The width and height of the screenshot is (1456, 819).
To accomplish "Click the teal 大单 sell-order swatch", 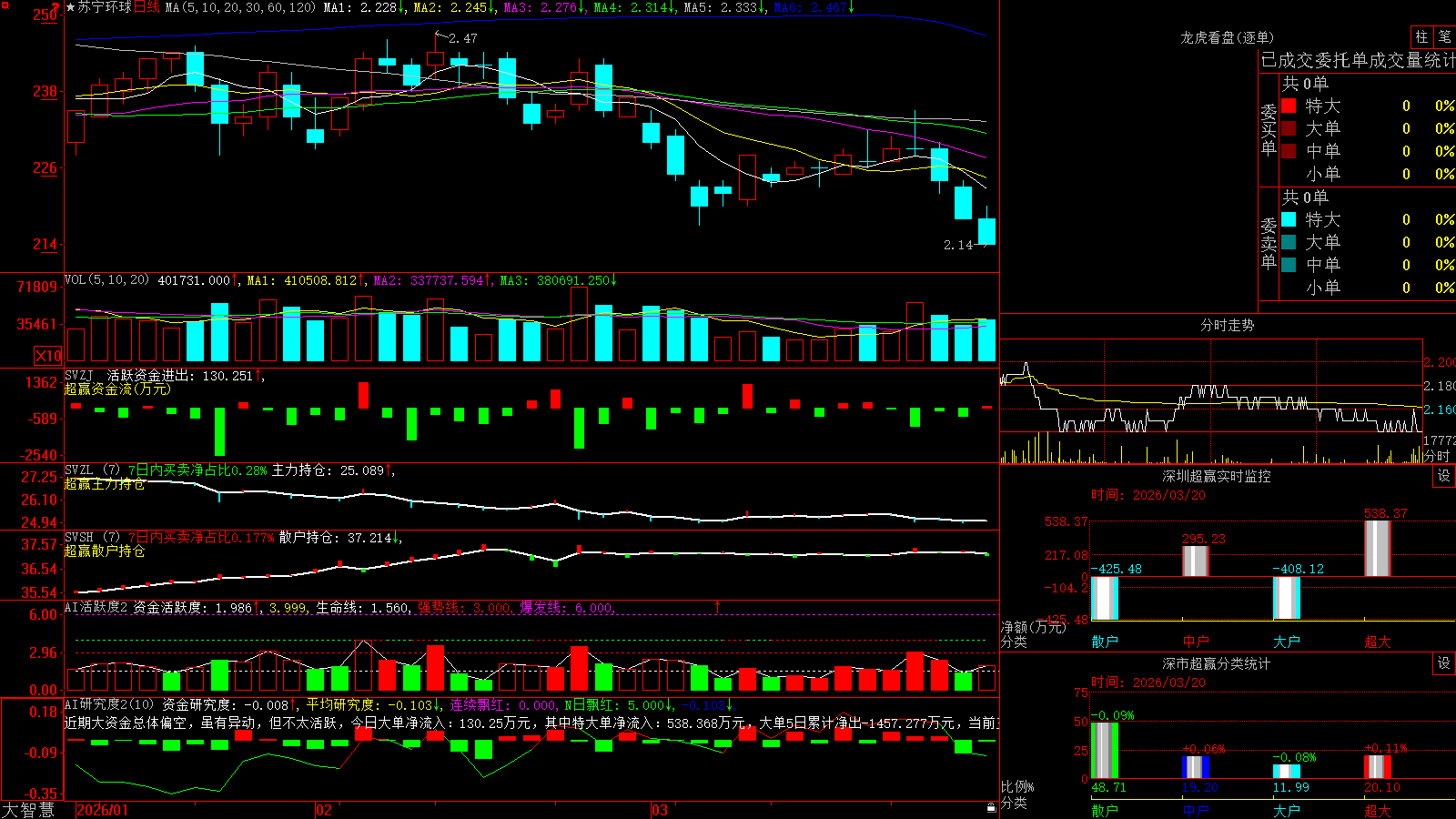I will pyautogui.click(x=1289, y=242).
